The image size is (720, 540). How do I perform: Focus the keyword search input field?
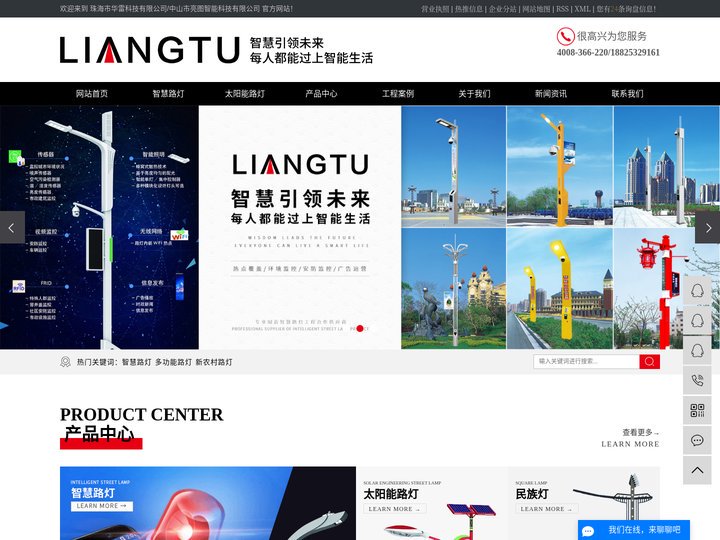(x=586, y=361)
